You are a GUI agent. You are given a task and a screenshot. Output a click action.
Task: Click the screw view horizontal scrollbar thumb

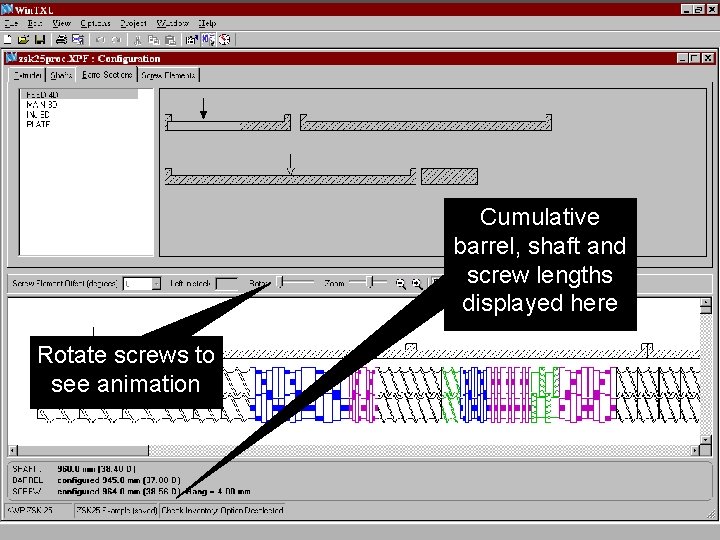click(83, 451)
